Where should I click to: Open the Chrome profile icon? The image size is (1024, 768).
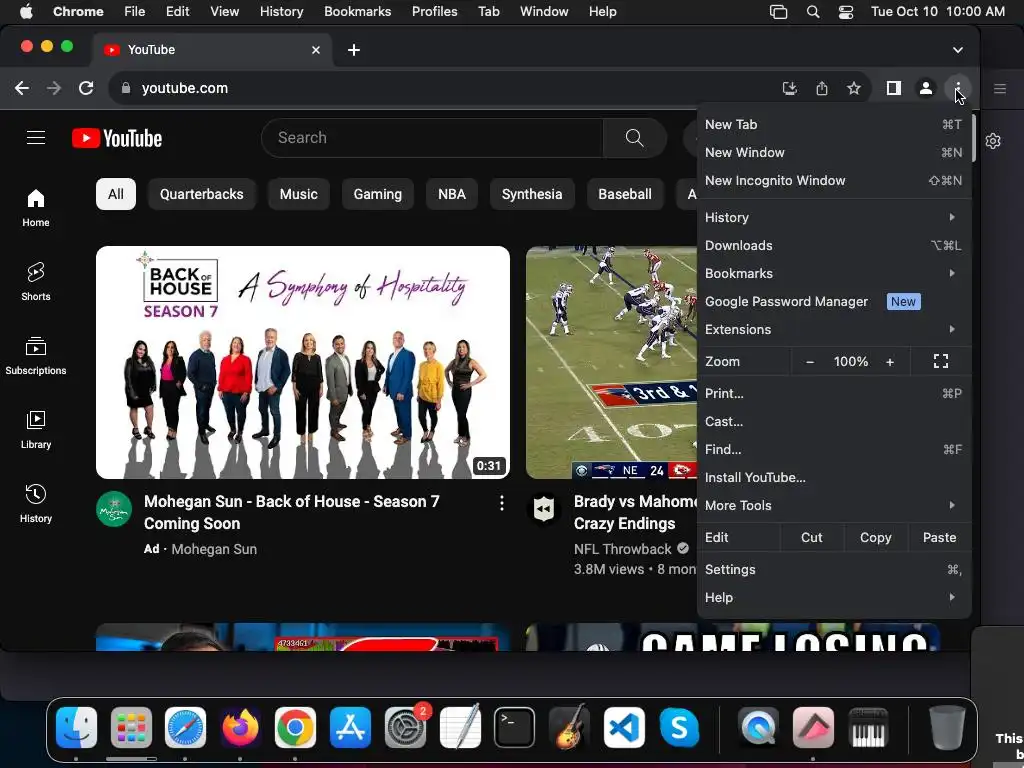[x=925, y=88]
